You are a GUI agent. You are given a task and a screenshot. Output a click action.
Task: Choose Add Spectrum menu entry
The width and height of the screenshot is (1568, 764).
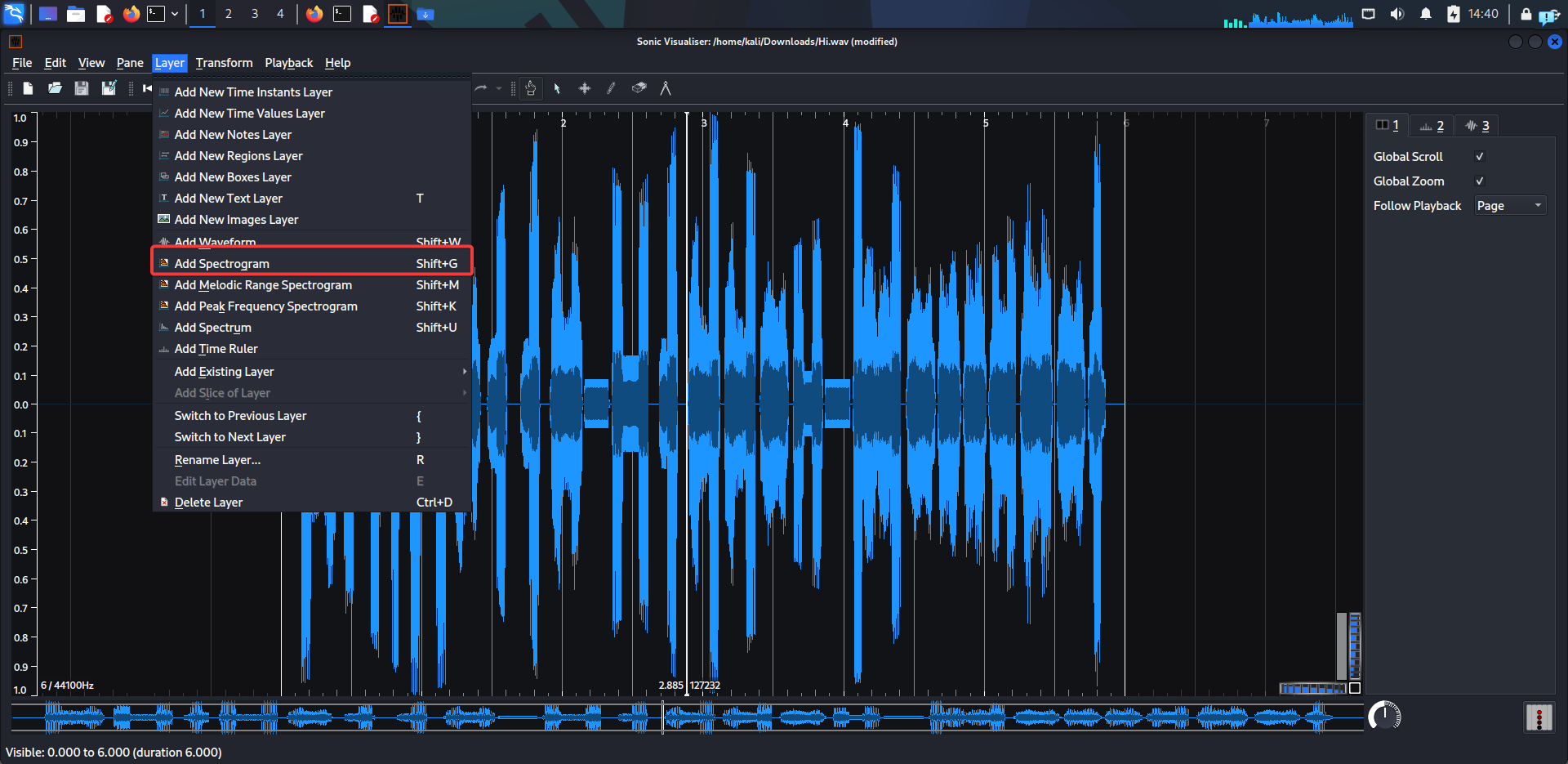pos(312,328)
